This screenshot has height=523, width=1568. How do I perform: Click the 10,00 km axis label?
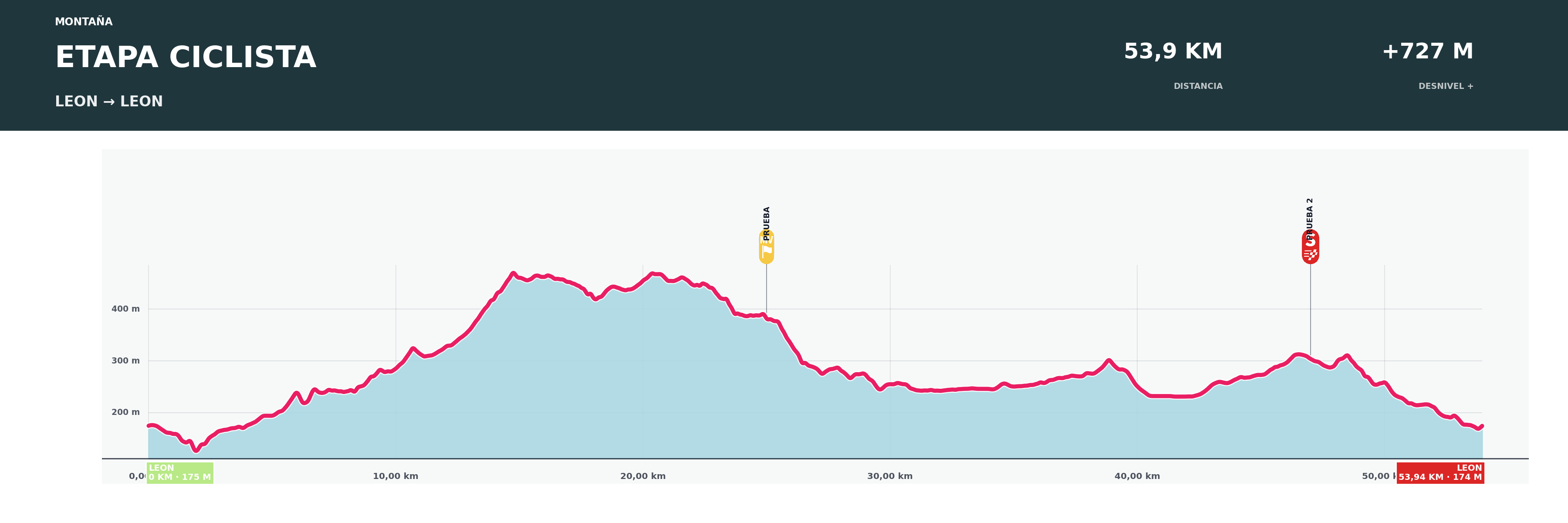coord(395,476)
